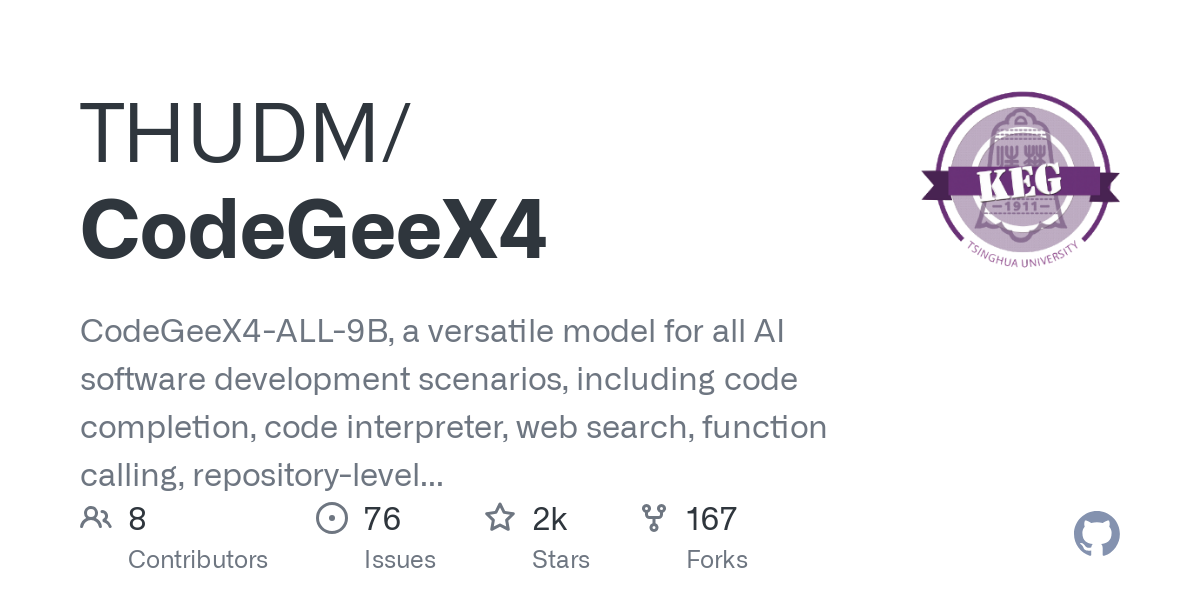Select the stars count 2k
1200x600 pixels.
[x=550, y=519]
